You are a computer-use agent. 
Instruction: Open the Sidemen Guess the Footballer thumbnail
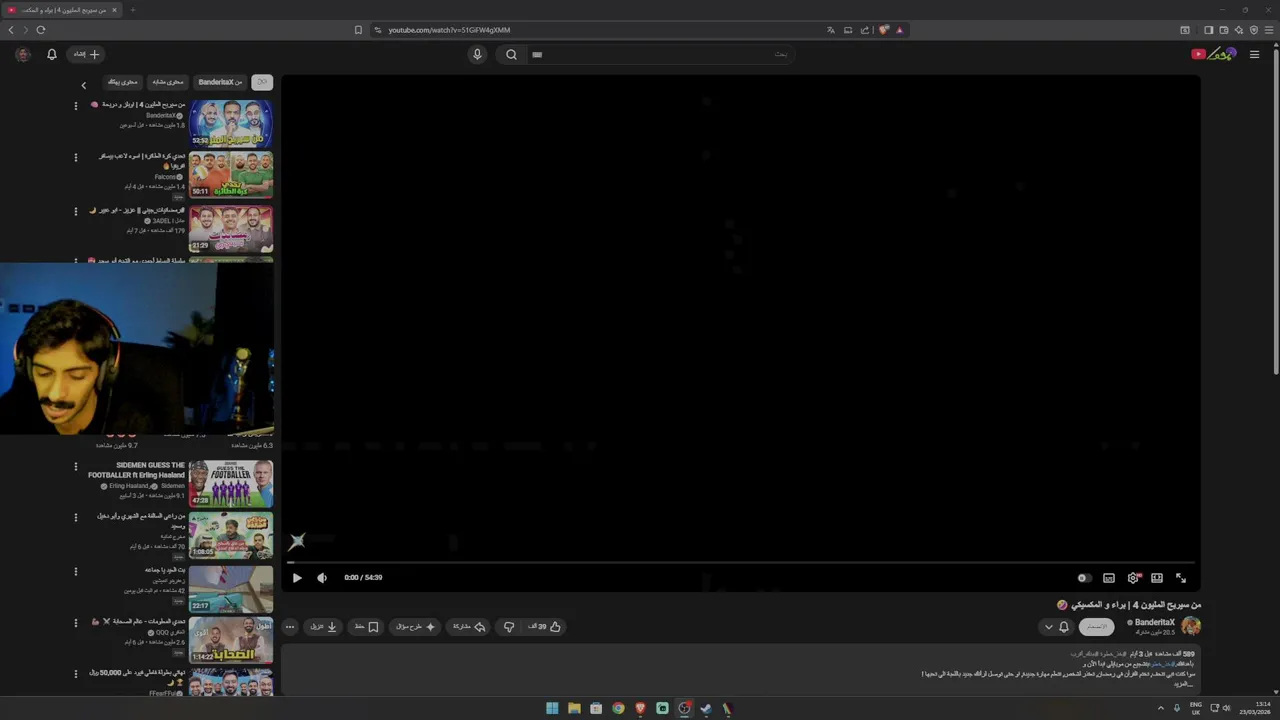tap(231, 484)
